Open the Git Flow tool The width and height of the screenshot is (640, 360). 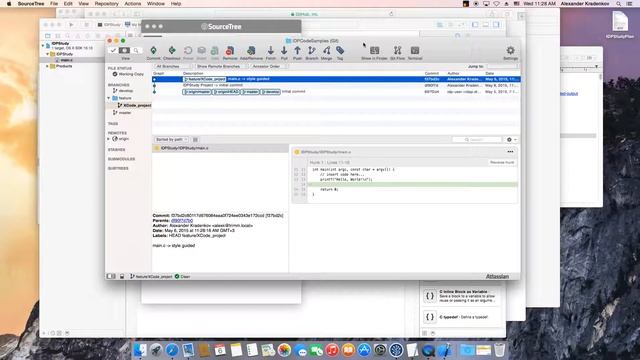(397, 51)
